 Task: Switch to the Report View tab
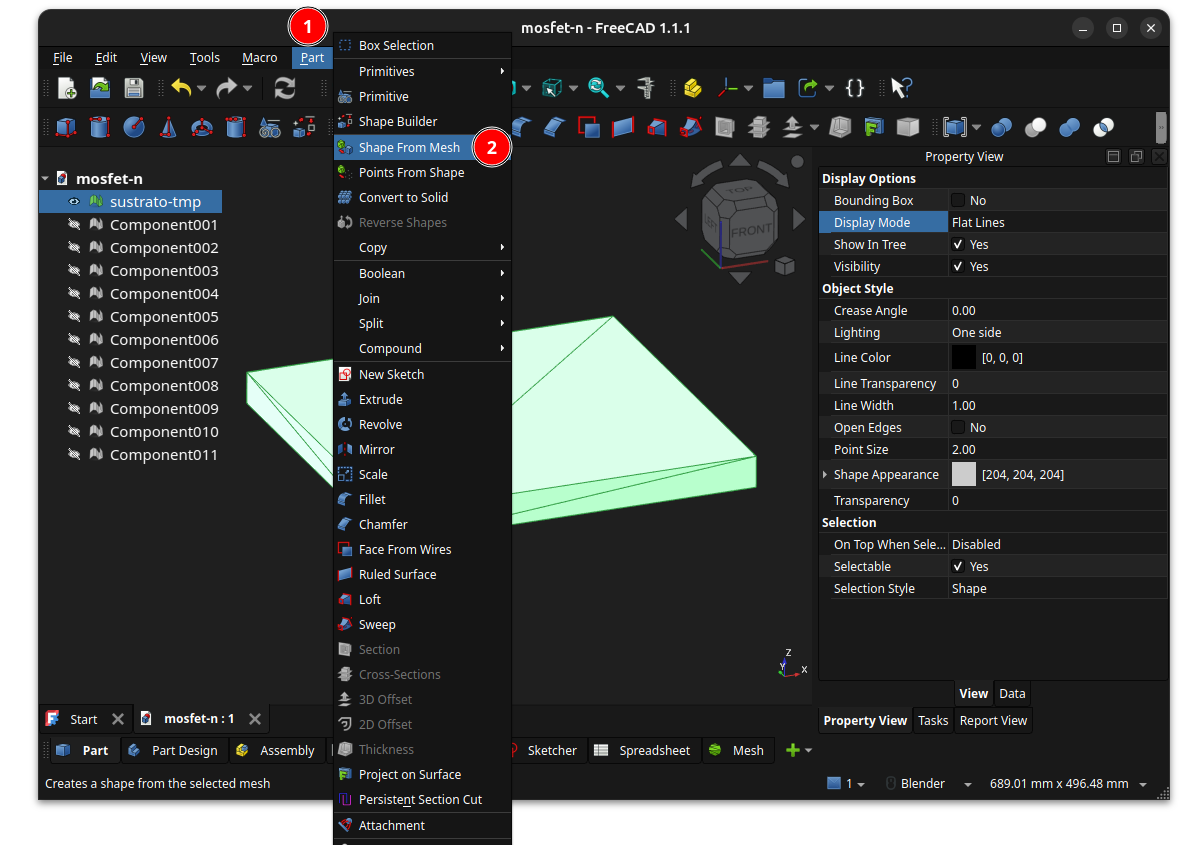click(x=993, y=721)
